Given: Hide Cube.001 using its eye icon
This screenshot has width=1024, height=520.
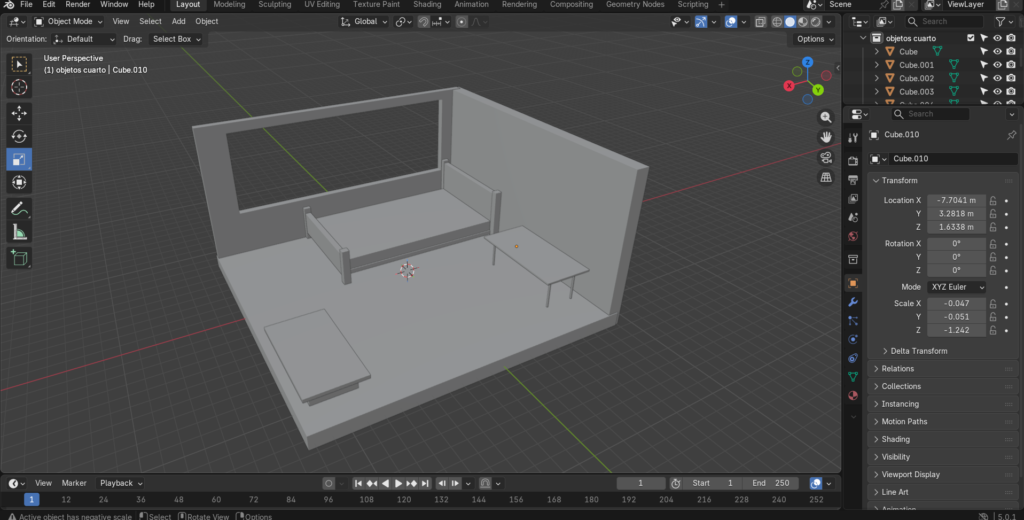Looking at the screenshot, I should (x=997, y=65).
